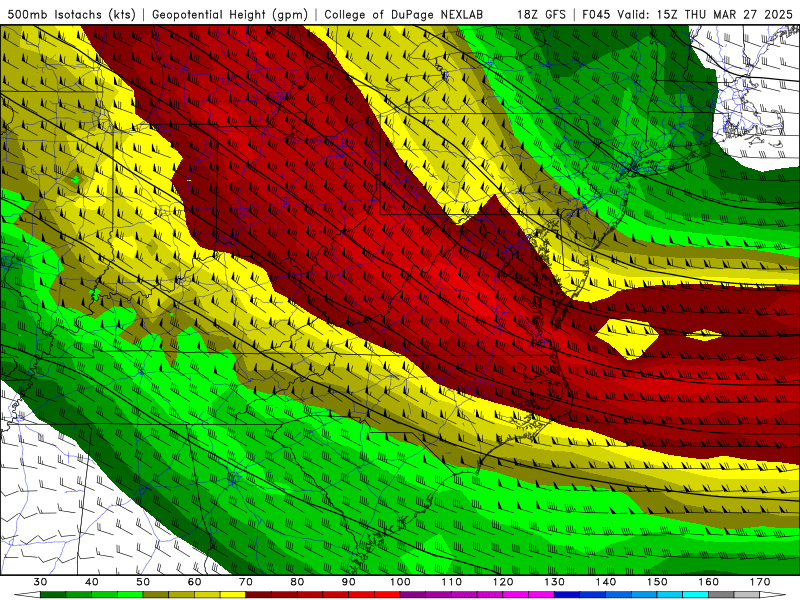Click the '80' label on the color scale
Viewport: 800px width, 600px height.
(x=297, y=582)
